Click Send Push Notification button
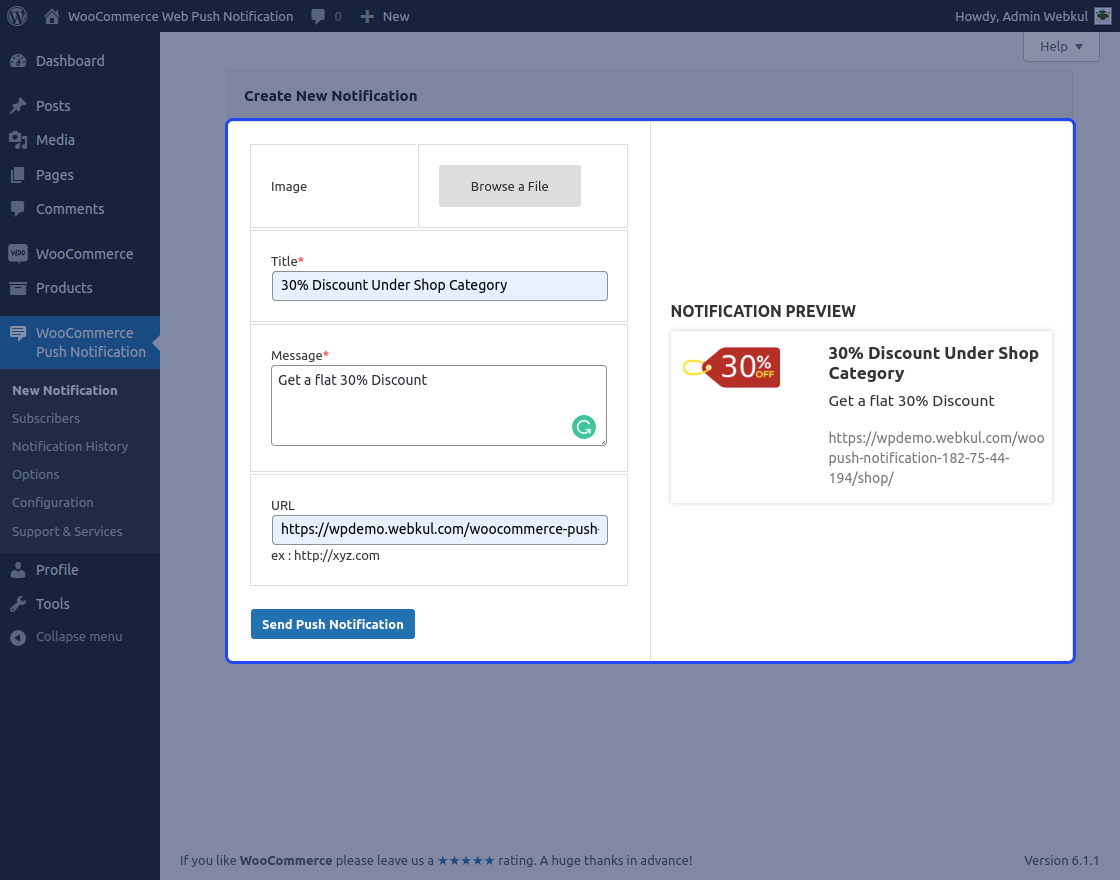Image resolution: width=1120 pixels, height=880 pixels. point(333,624)
